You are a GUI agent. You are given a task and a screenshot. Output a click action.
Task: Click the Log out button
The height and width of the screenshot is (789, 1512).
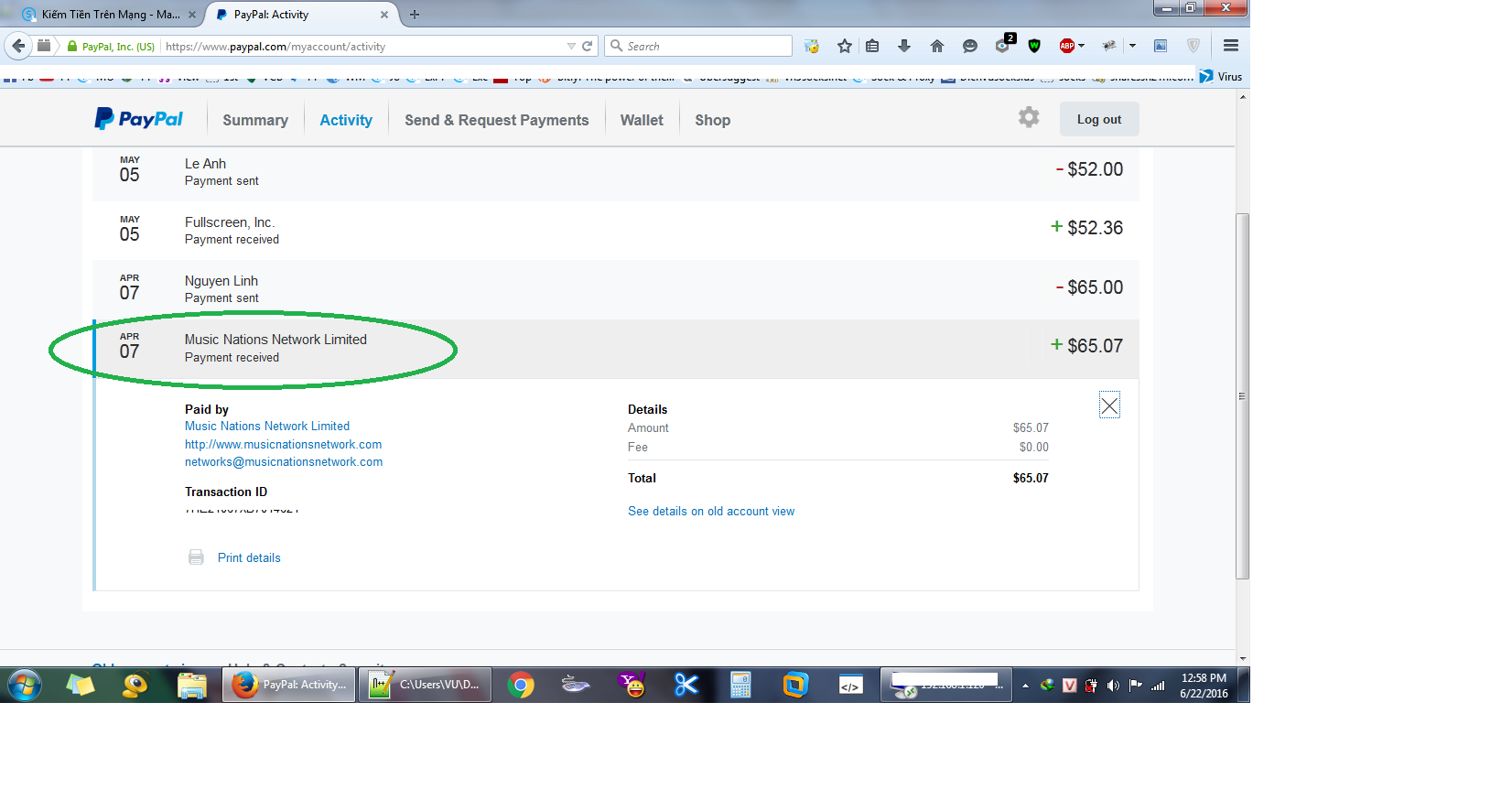(x=1099, y=119)
